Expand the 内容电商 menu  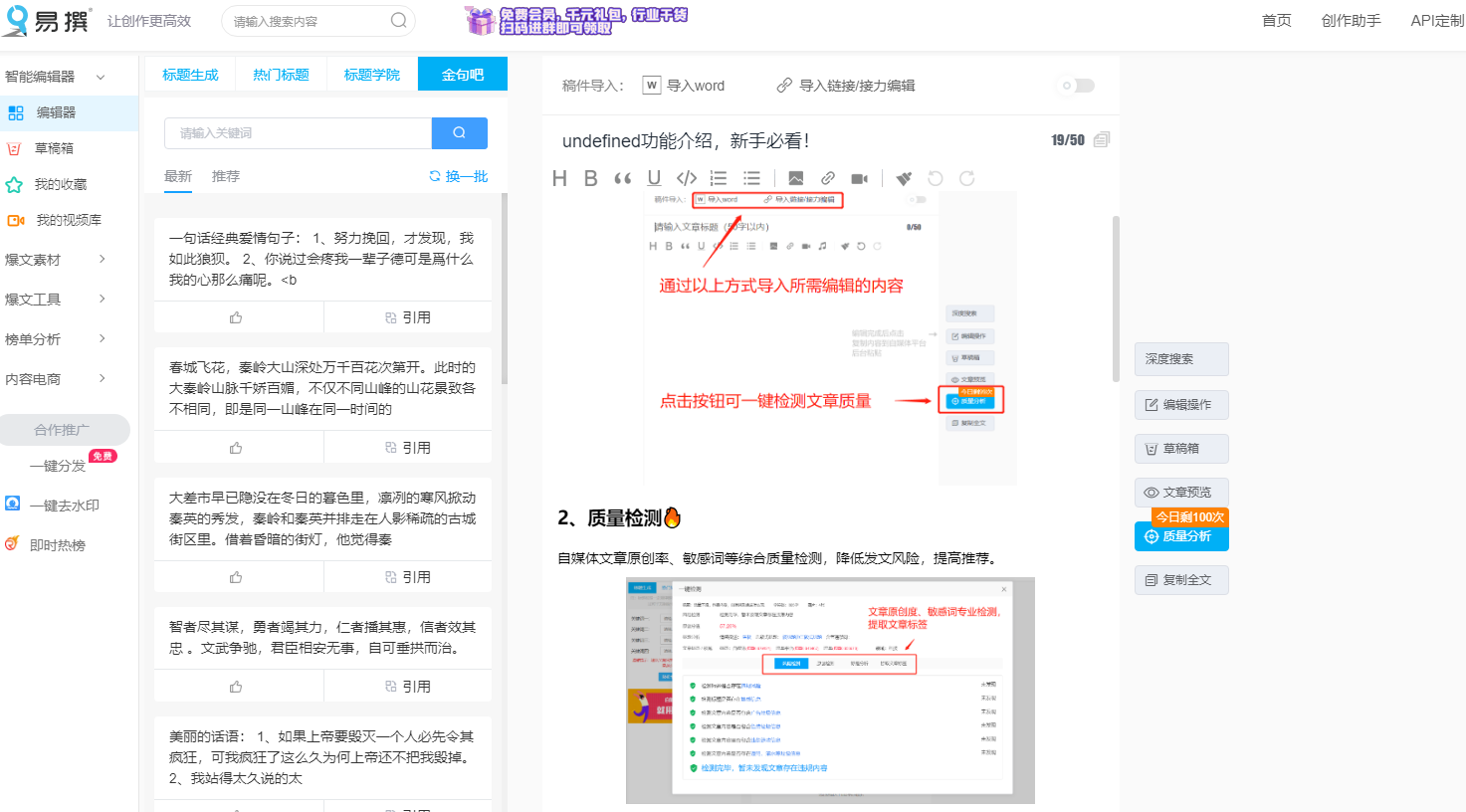[x=56, y=379]
